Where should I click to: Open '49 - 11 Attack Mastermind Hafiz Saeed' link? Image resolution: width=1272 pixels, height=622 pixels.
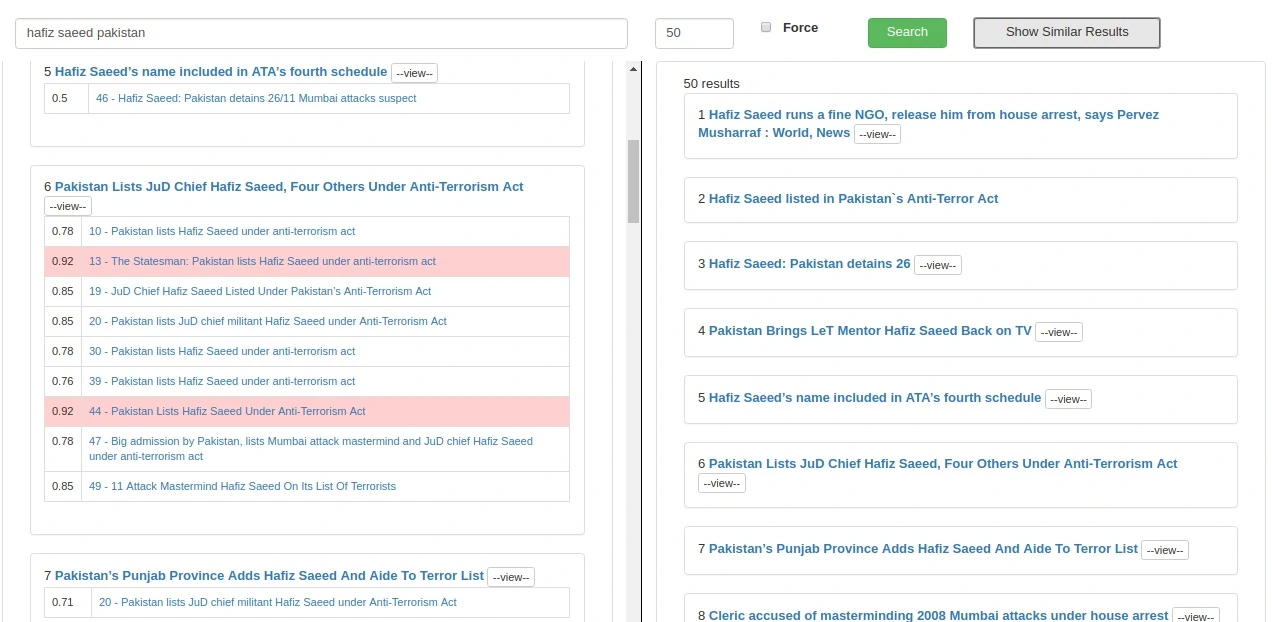(242, 486)
